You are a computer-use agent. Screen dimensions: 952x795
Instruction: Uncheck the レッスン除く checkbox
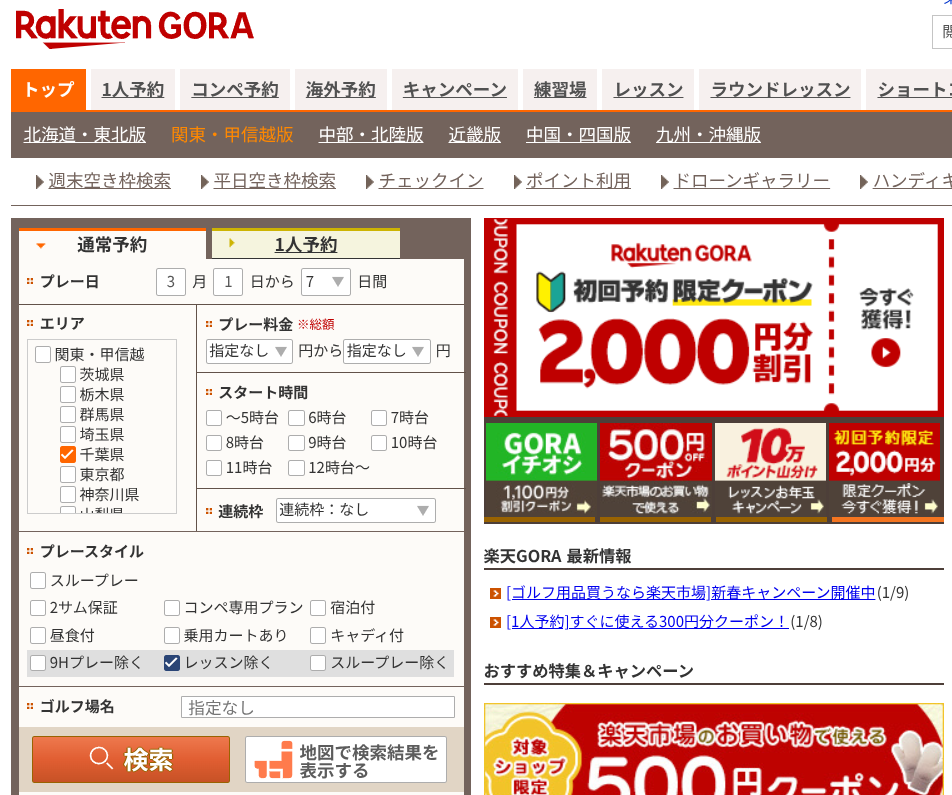(172, 662)
